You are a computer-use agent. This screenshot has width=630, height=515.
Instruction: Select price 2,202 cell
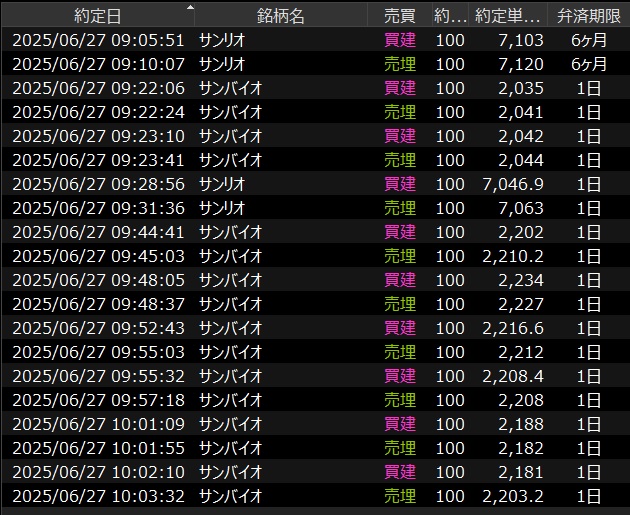(521, 232)
